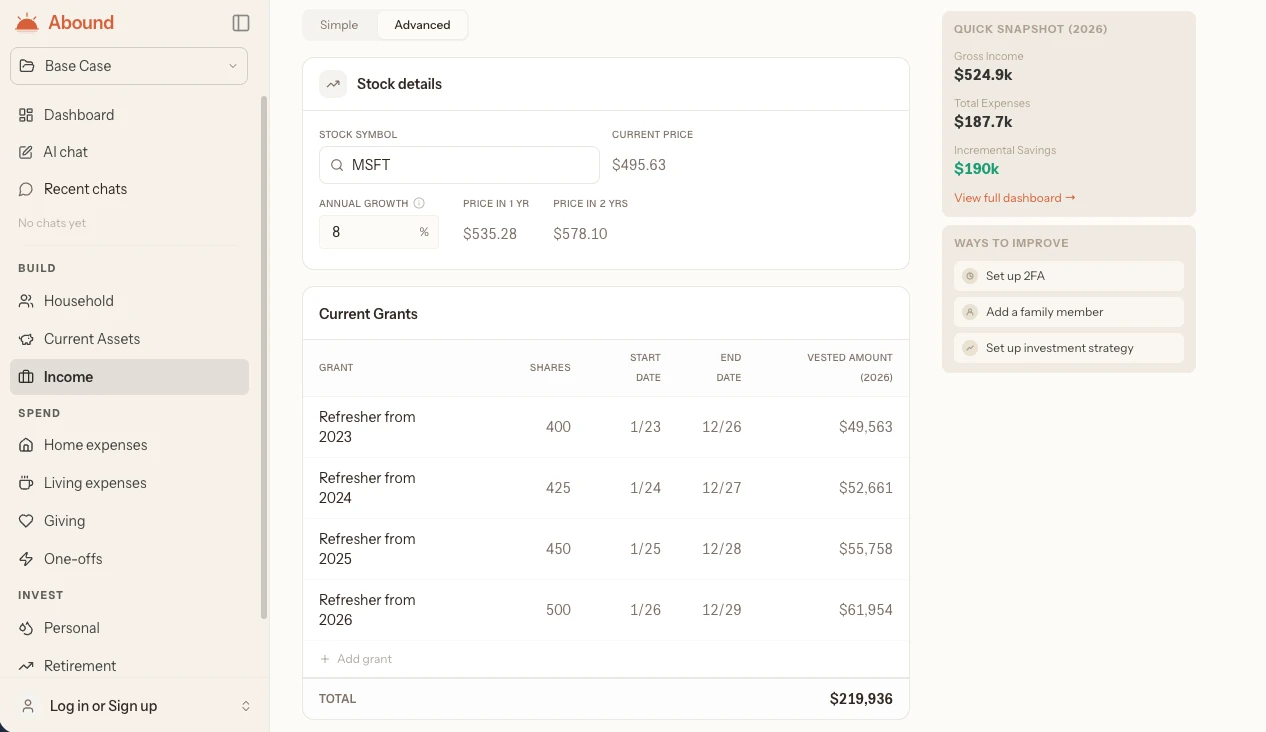Click the Refresher from 2025 grant name
1266x732 pixels.
click(x=367, y=549)
